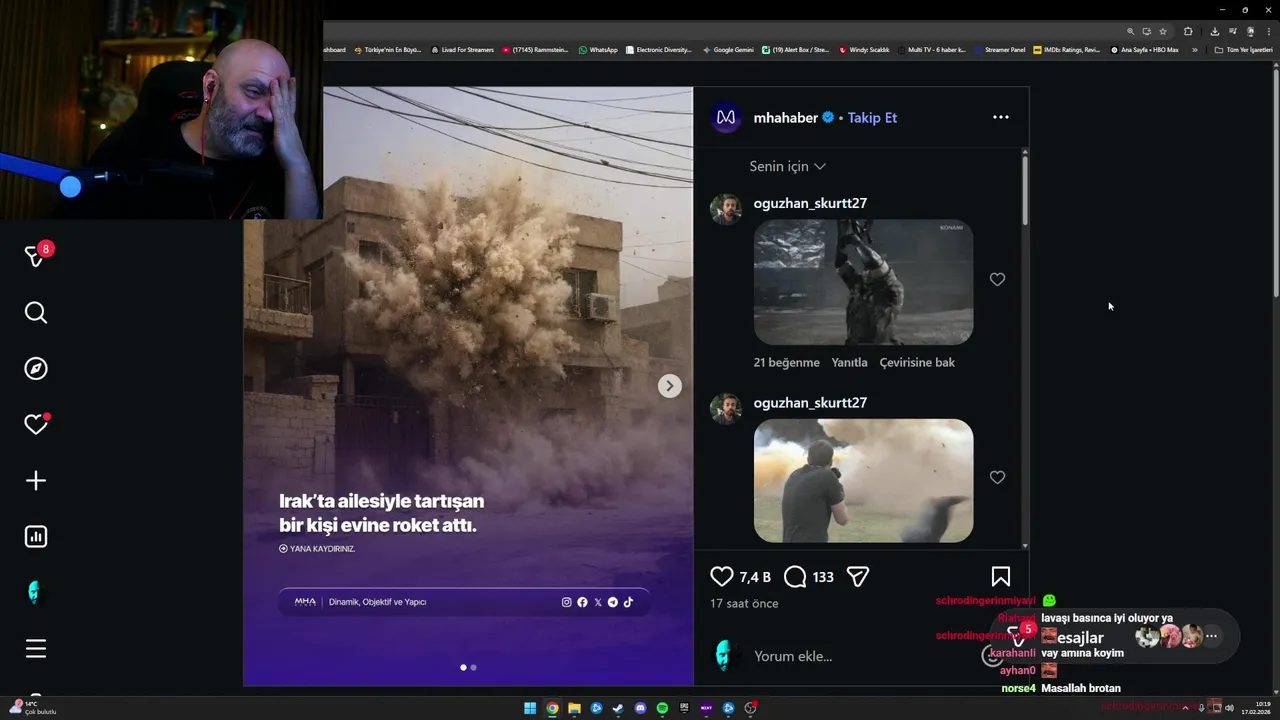Open Chrome extensions puzzle icon

pos(1188,31)
